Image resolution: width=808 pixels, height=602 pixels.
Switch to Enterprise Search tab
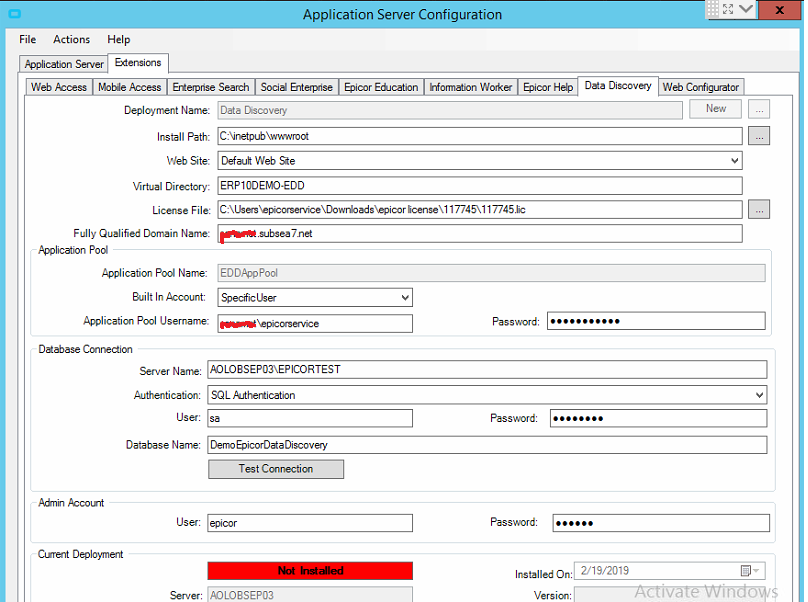pyautogui.click(x=211, y=87)
